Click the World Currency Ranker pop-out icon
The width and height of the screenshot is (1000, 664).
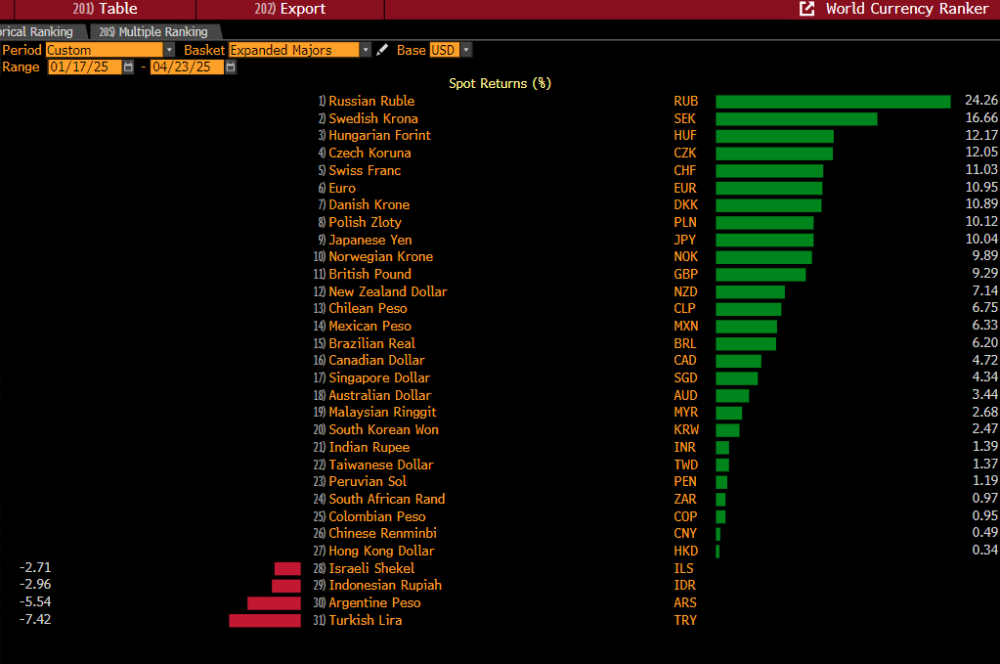807,9
